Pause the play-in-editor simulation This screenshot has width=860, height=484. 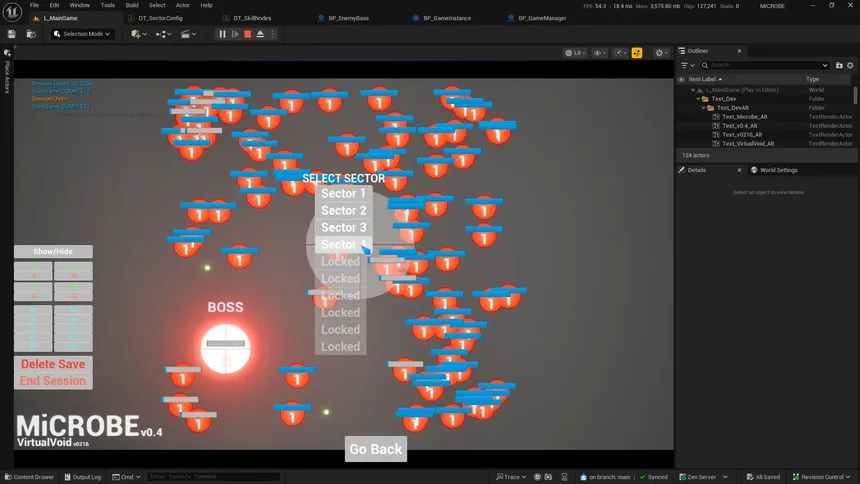(222, 34)
